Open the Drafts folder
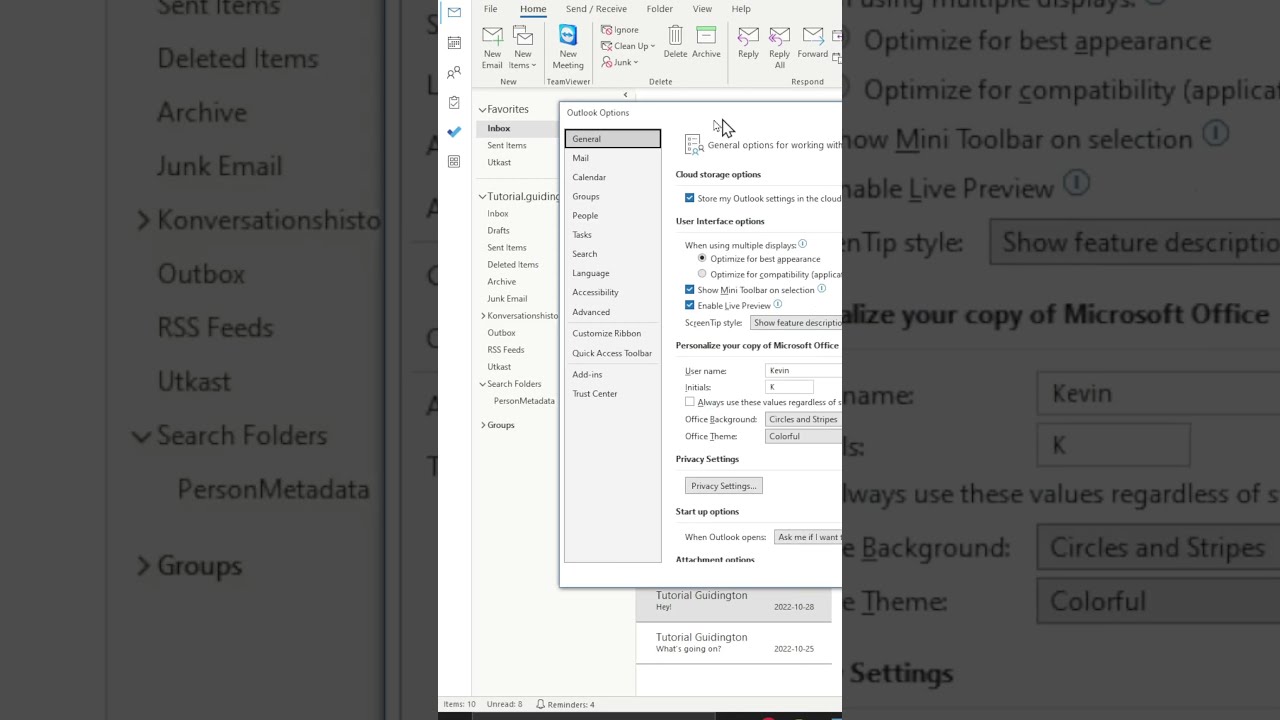This screenshot has height=720, width=1280. [498, 230]
